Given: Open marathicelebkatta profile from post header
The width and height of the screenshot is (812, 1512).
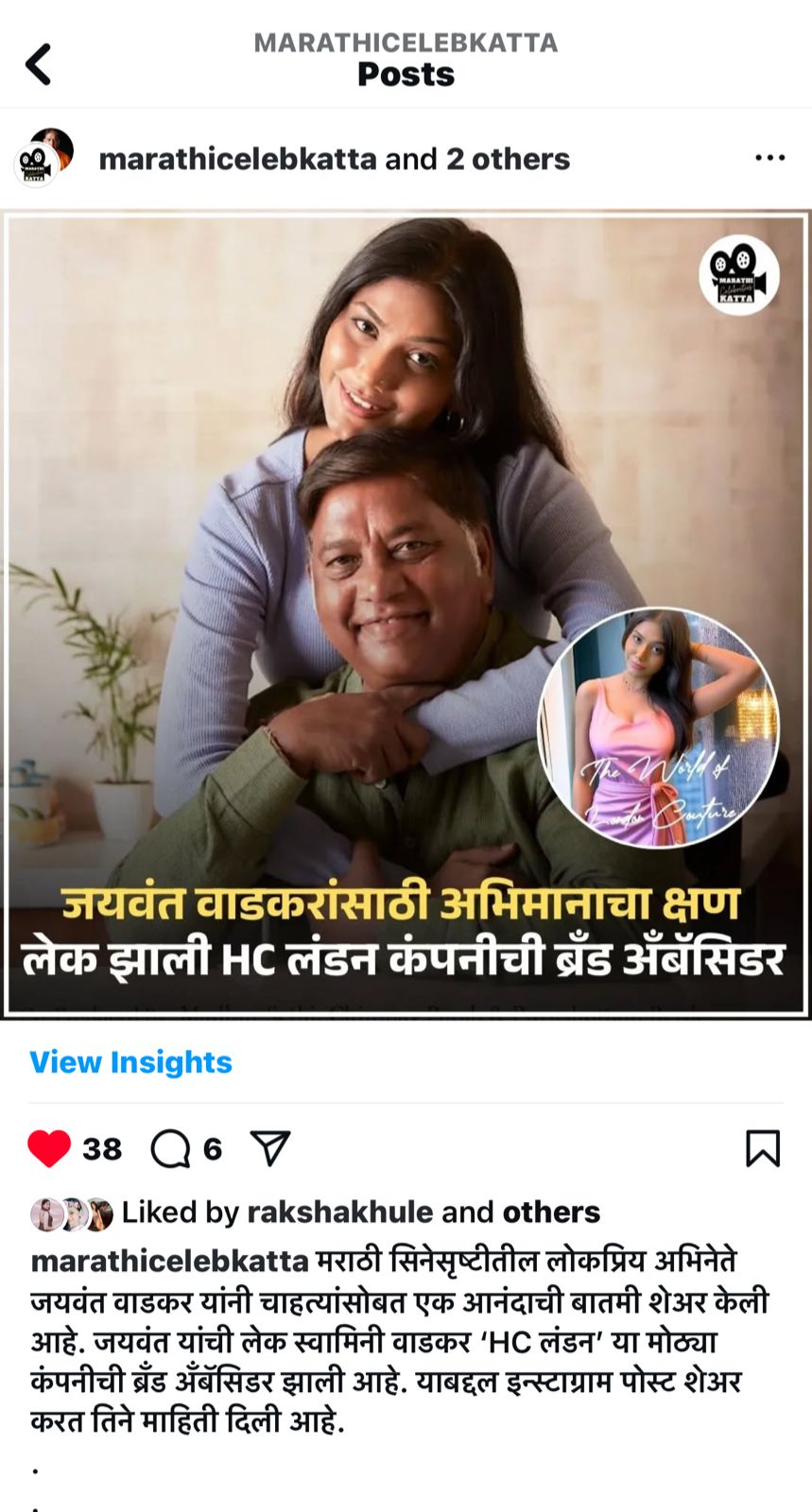Looking at the screenshot, I should coord(237,159).
